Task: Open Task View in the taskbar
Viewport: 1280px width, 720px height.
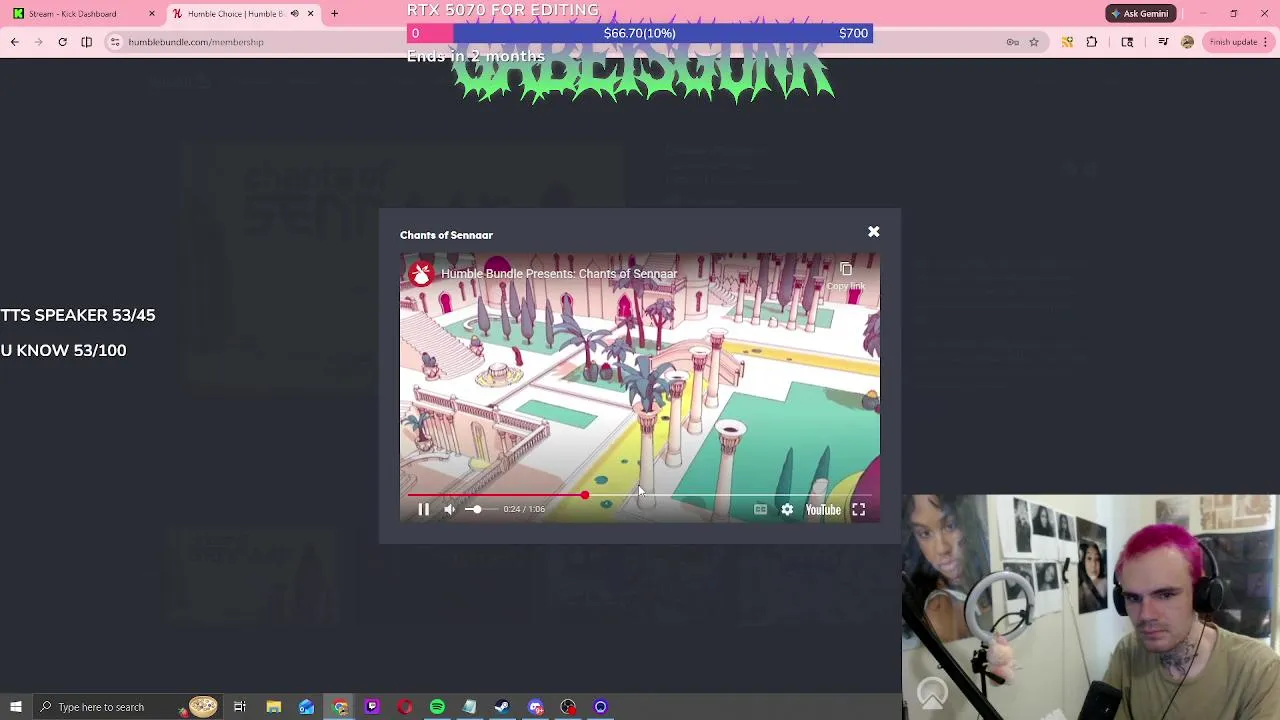Action: [x=240, y=707]
